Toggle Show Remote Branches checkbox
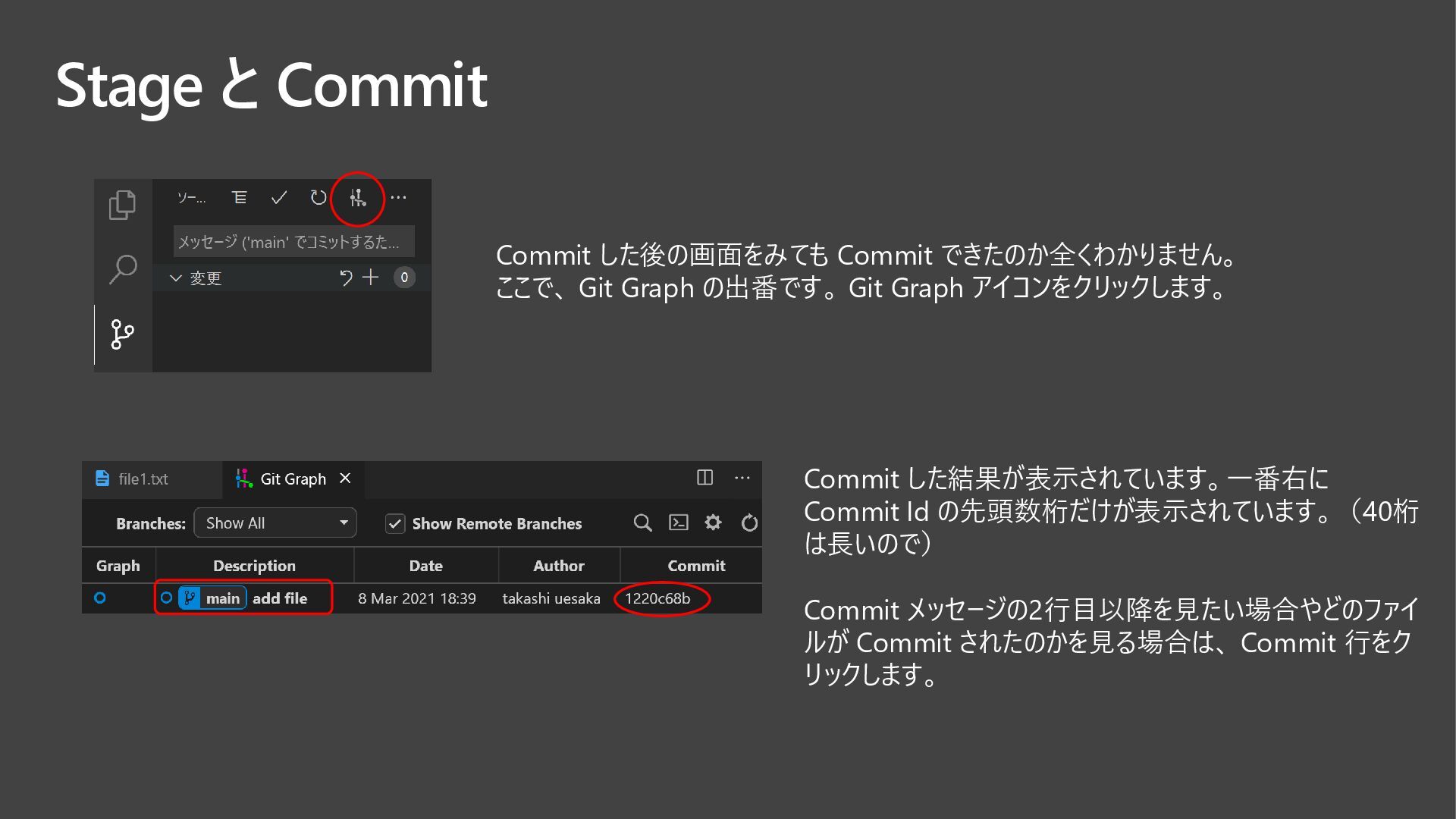 tap(395, 523)
